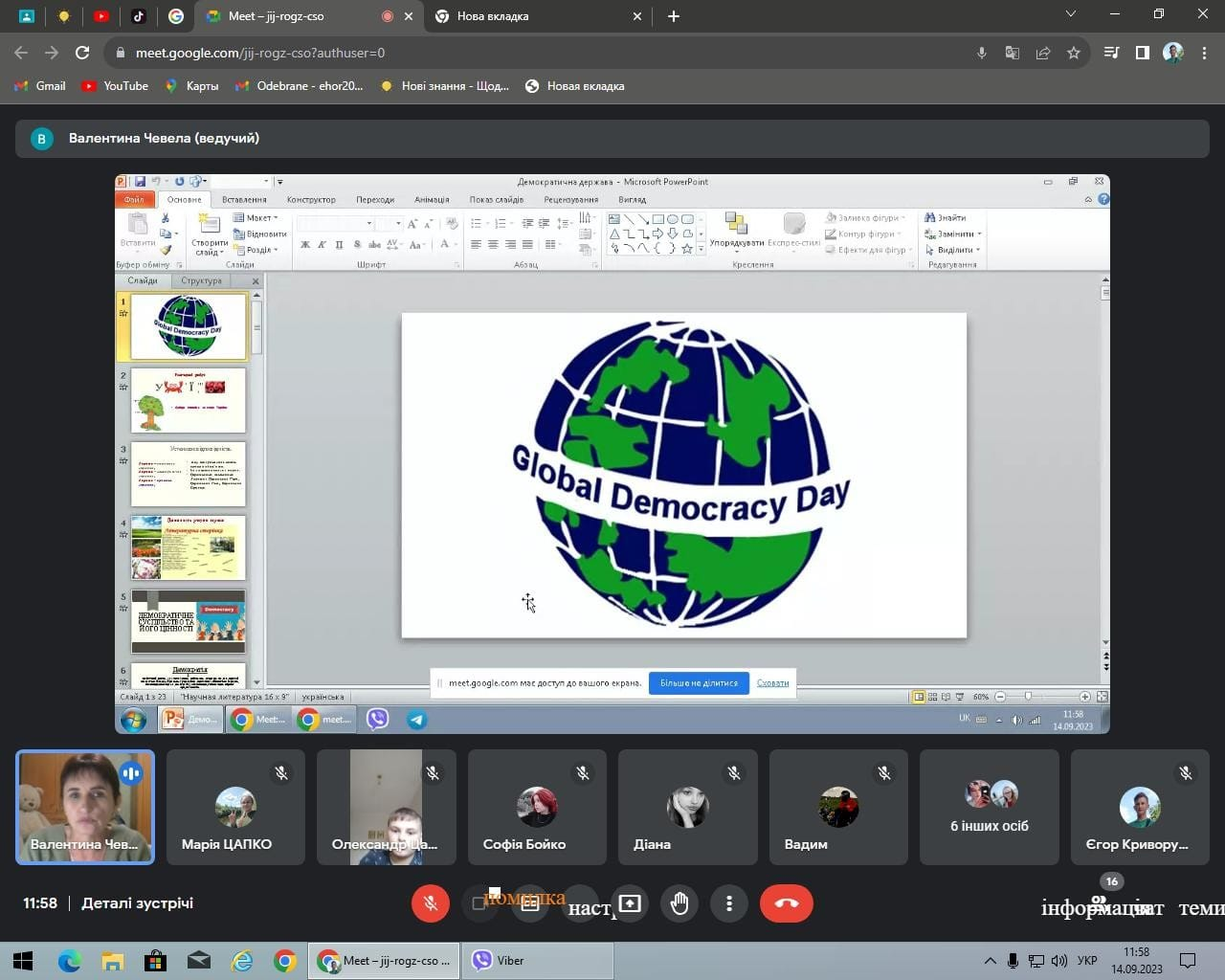The image size is (1225, 980).
Task: Go back in Chrome navigation
Action: click(21, 53)
